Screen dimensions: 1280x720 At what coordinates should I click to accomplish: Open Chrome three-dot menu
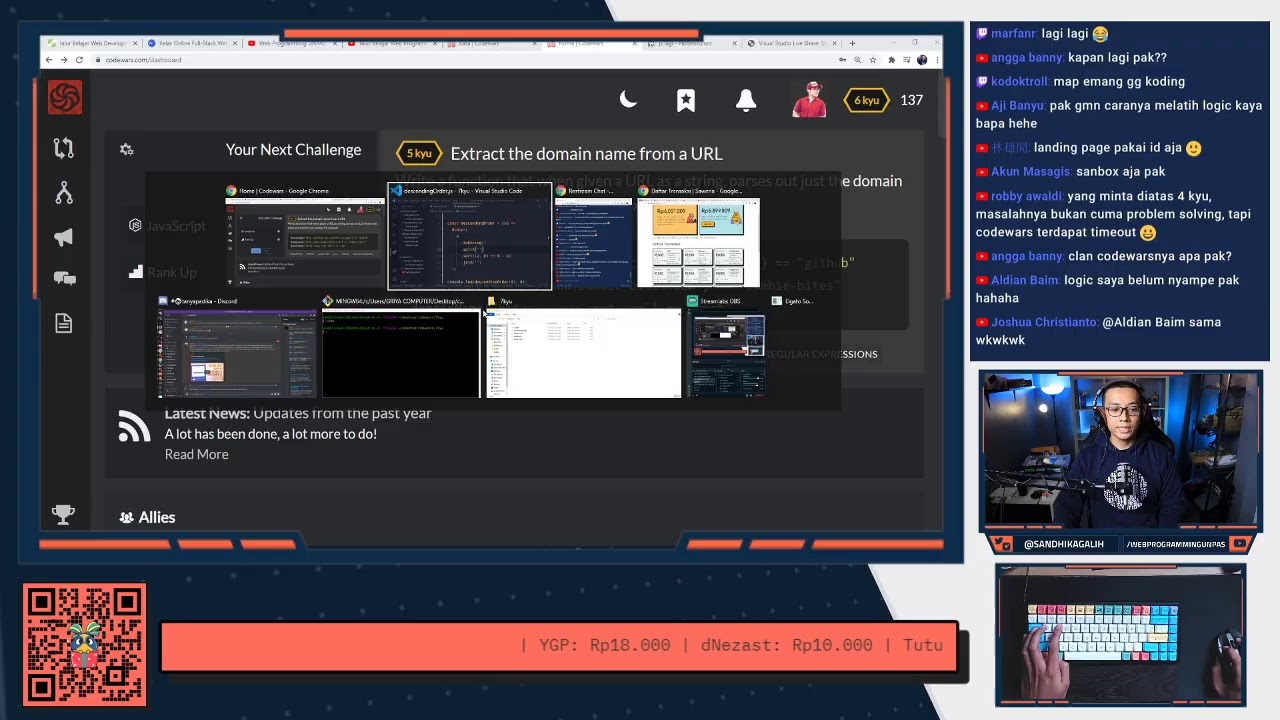click(935, 60)
